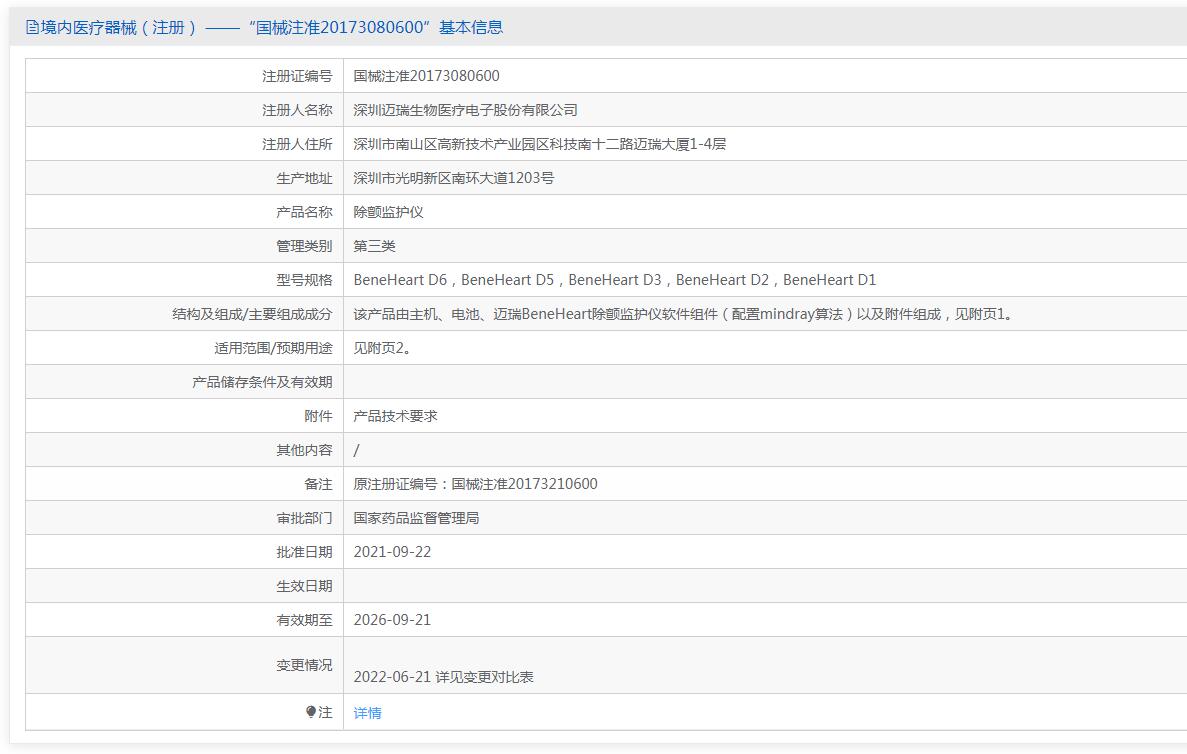Click the label 注册证编号

tap(297, 76)
